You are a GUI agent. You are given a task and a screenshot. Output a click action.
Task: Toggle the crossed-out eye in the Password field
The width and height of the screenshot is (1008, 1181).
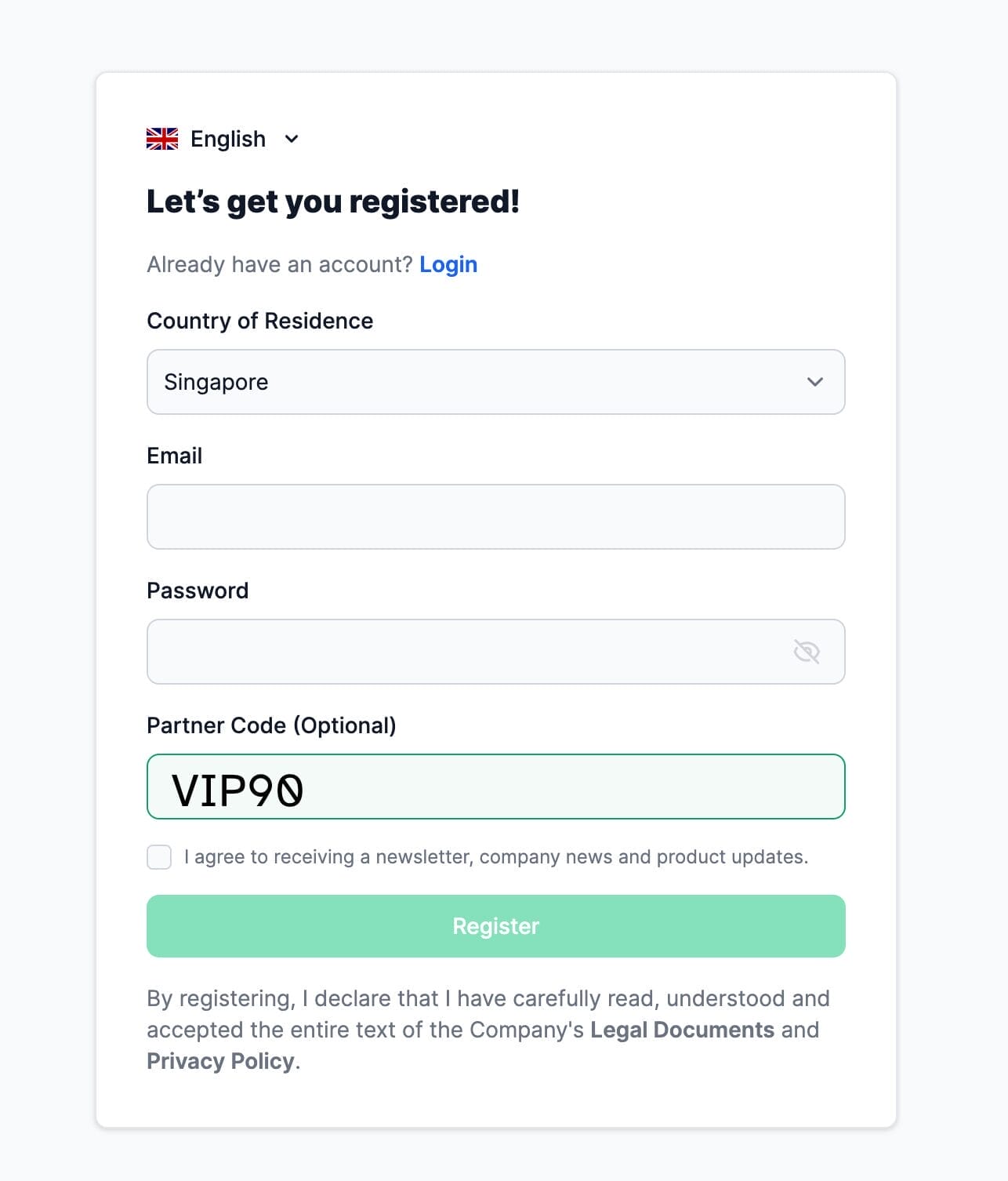pyautogui.click(x=807, y=650)
